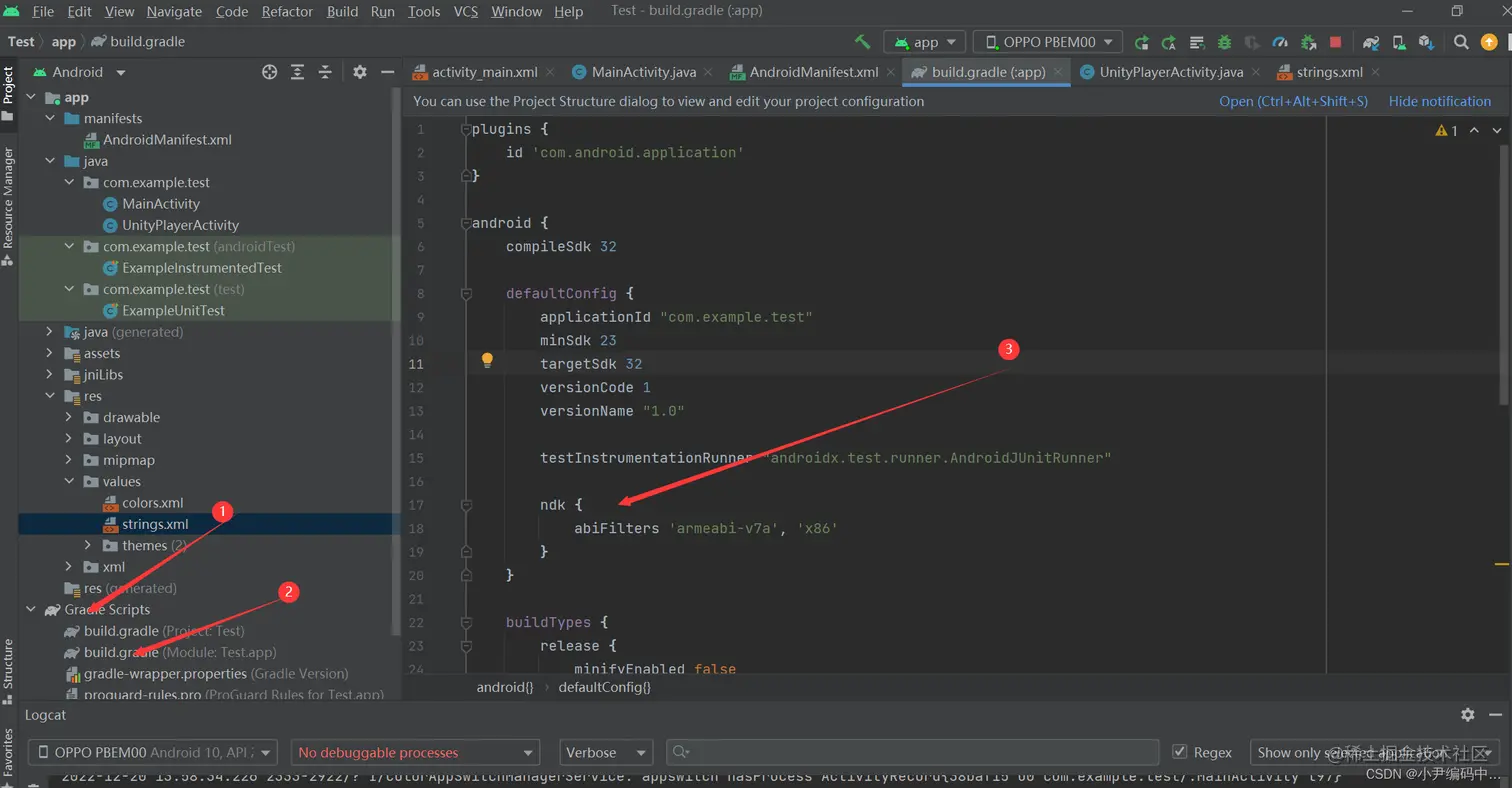
Task: Click defaultConfig{} breadcrumb
Action: coord(604,687)
